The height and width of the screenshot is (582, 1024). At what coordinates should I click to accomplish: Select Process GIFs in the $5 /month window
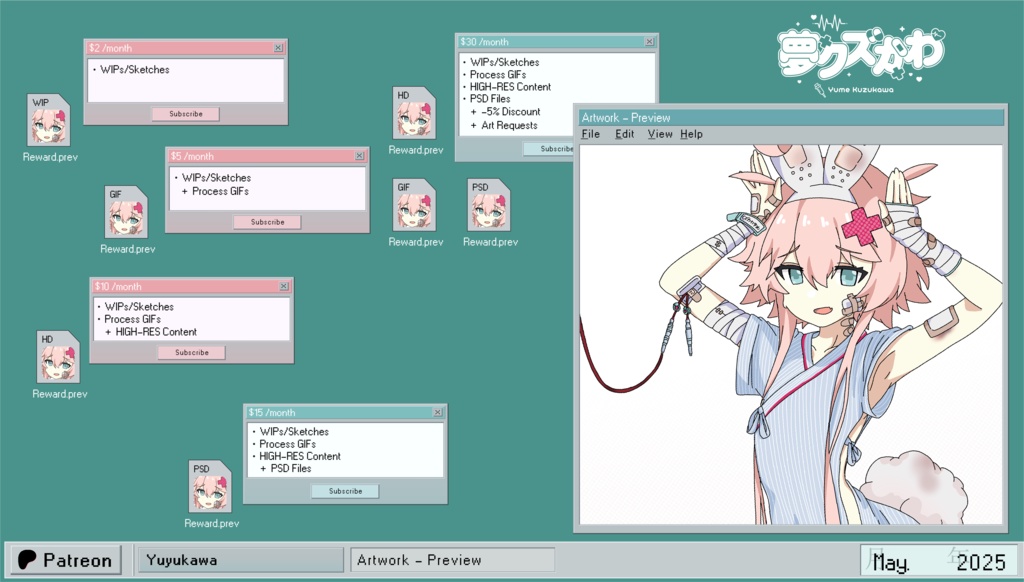tap(220, 191)
